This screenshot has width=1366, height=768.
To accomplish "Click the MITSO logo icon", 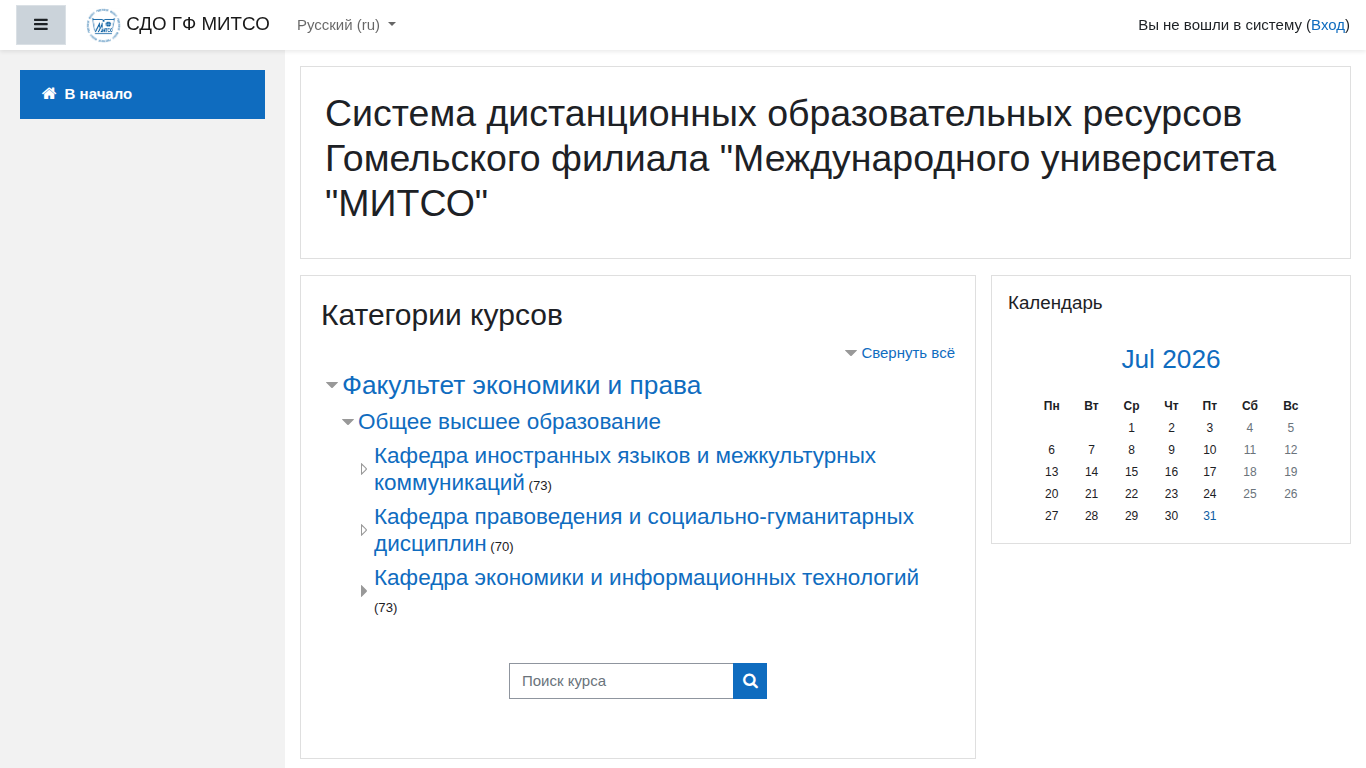I will (x=103, y=25).
